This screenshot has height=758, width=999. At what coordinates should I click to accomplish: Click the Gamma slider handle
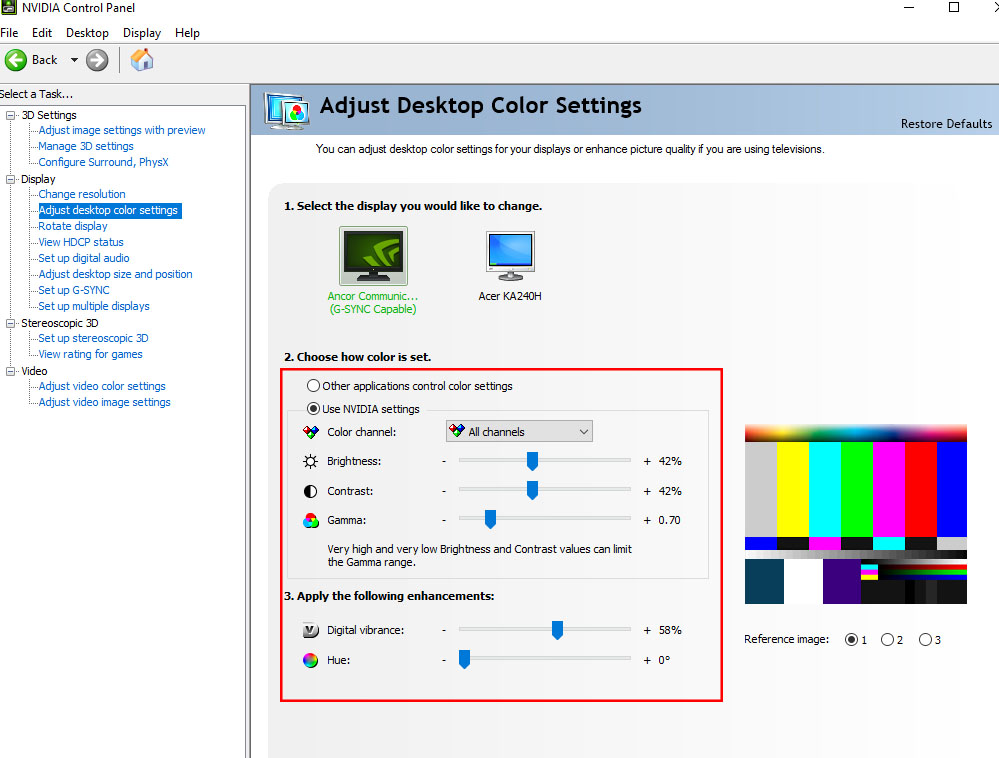point(490,519)
